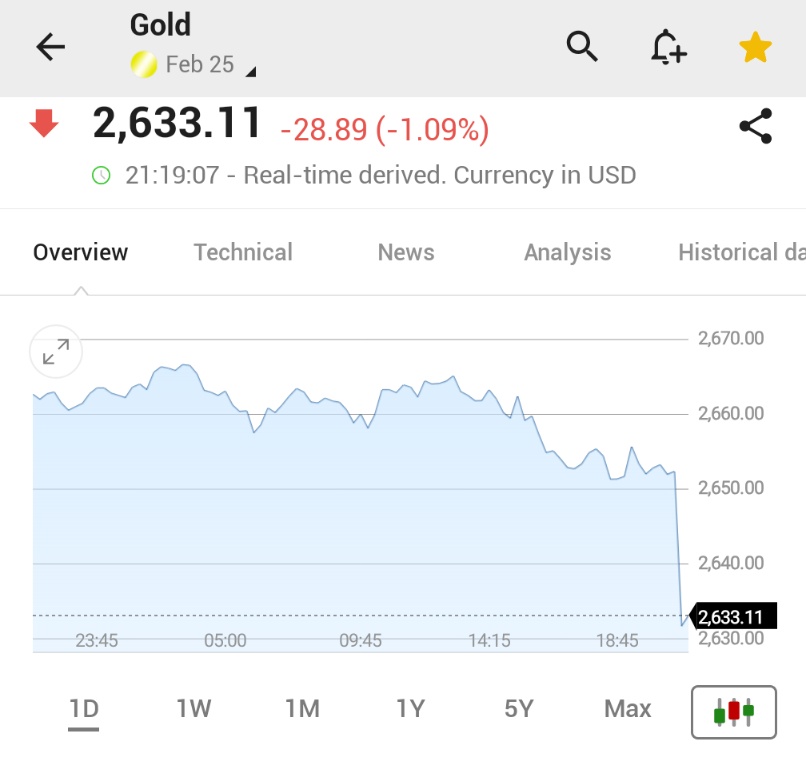Open the Analysis tab
The image size is (806, 757).
pos(567,252)
